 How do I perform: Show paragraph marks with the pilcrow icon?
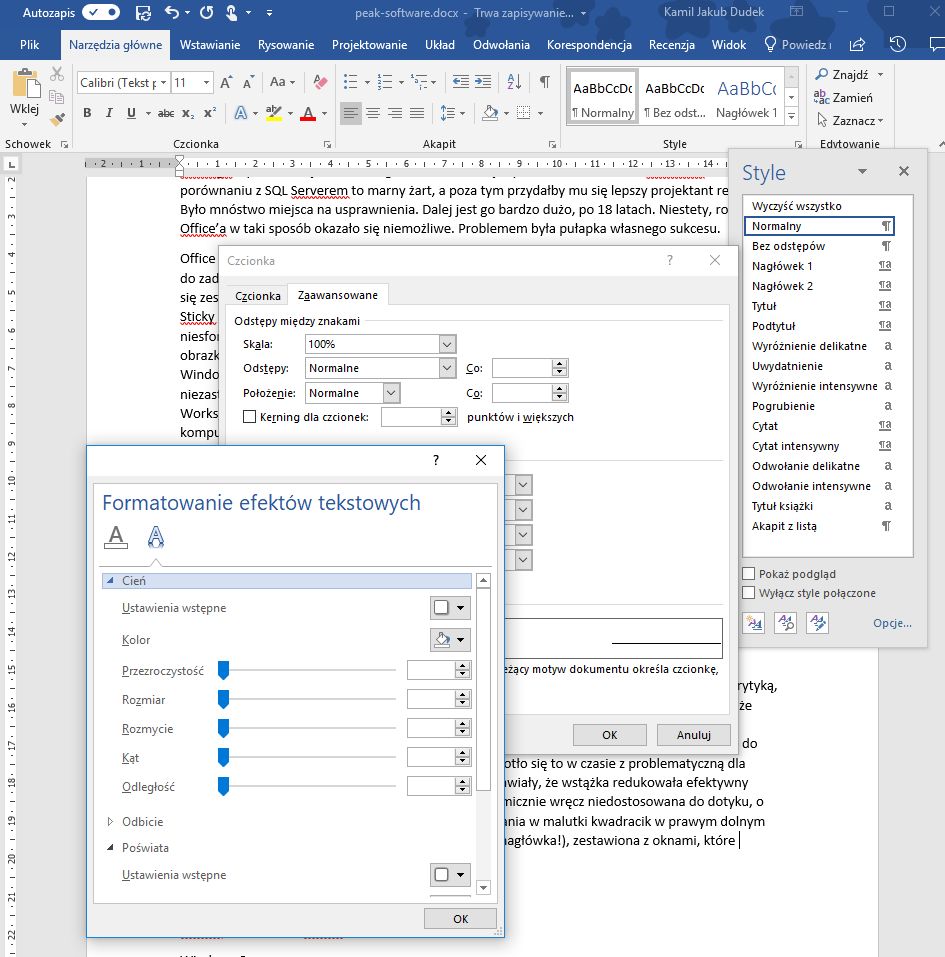click(x=544, y=82)
